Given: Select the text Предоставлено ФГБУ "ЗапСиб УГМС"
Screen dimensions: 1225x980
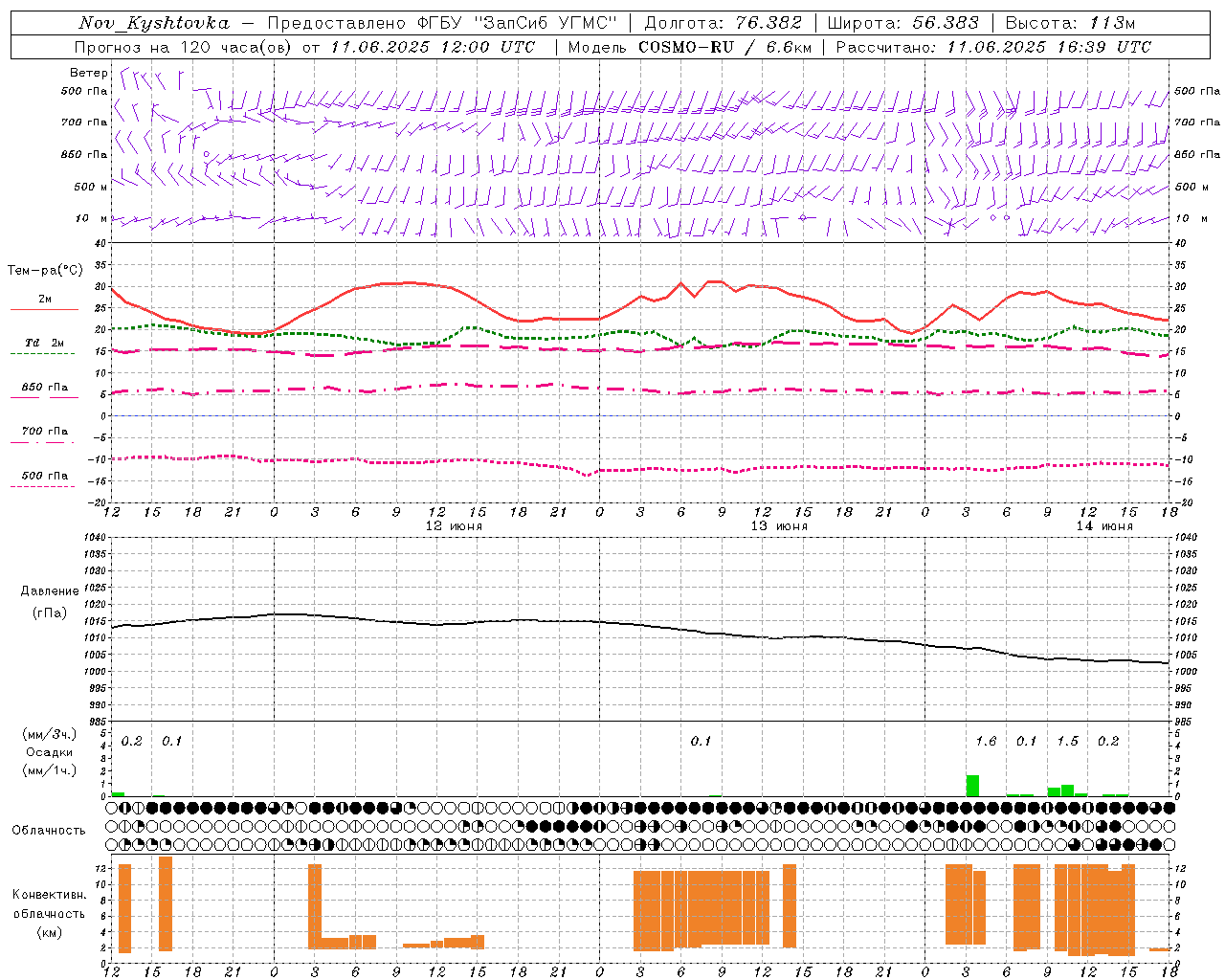Looking at the screenshot, I should pos(443,23).
